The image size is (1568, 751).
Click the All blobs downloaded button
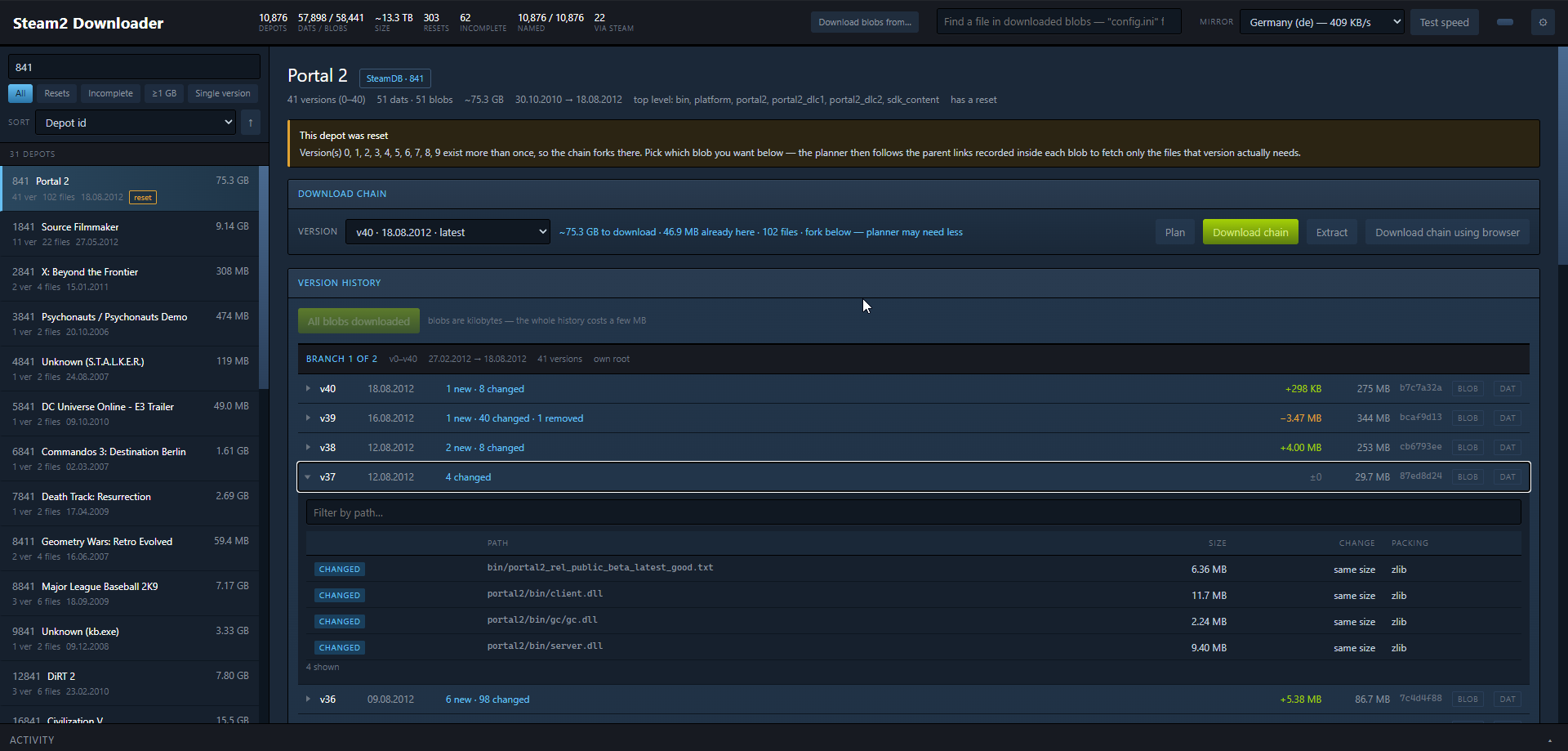359,321
